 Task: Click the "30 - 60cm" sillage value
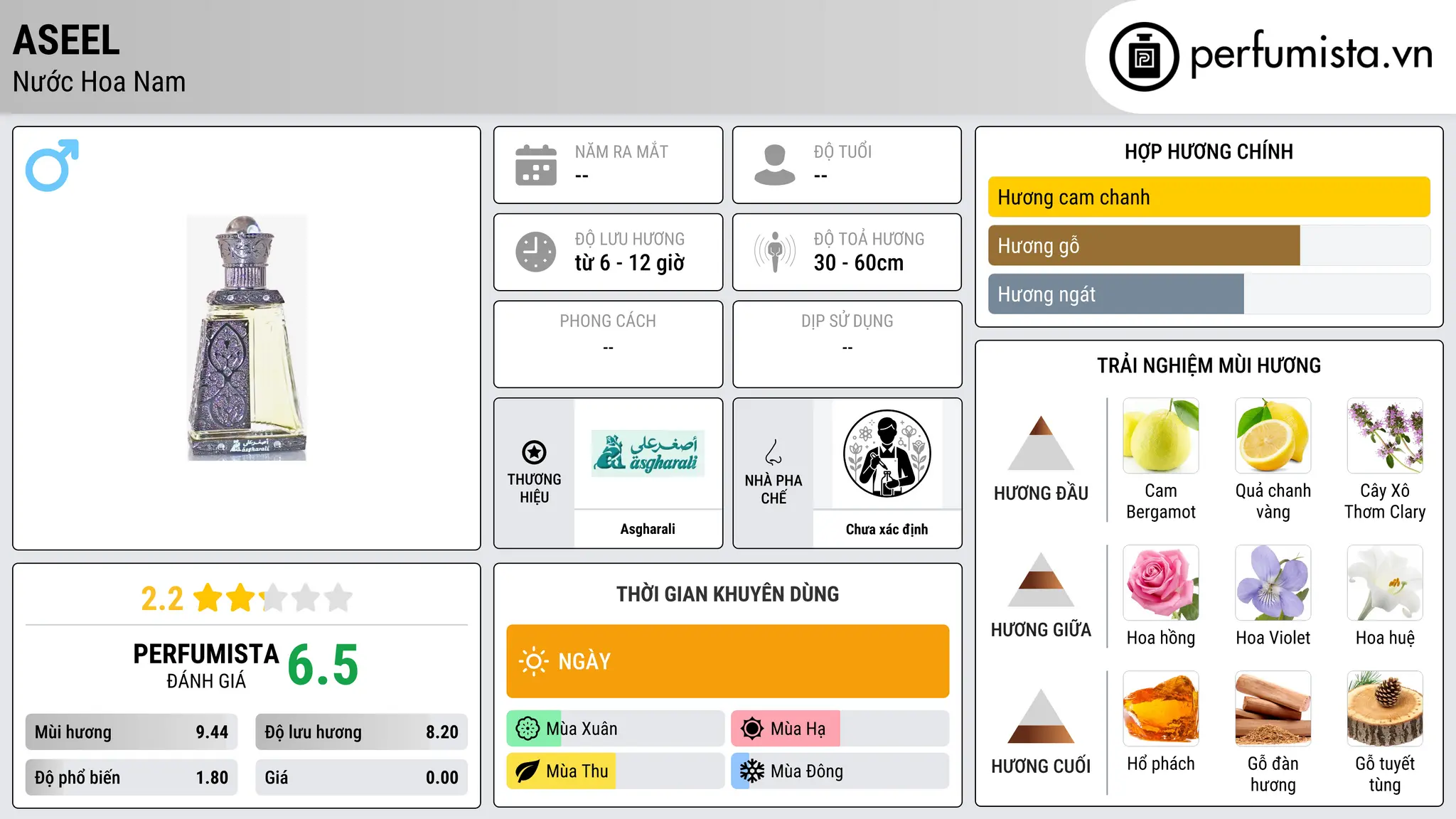pyautogui.click(x=859, y=263)
